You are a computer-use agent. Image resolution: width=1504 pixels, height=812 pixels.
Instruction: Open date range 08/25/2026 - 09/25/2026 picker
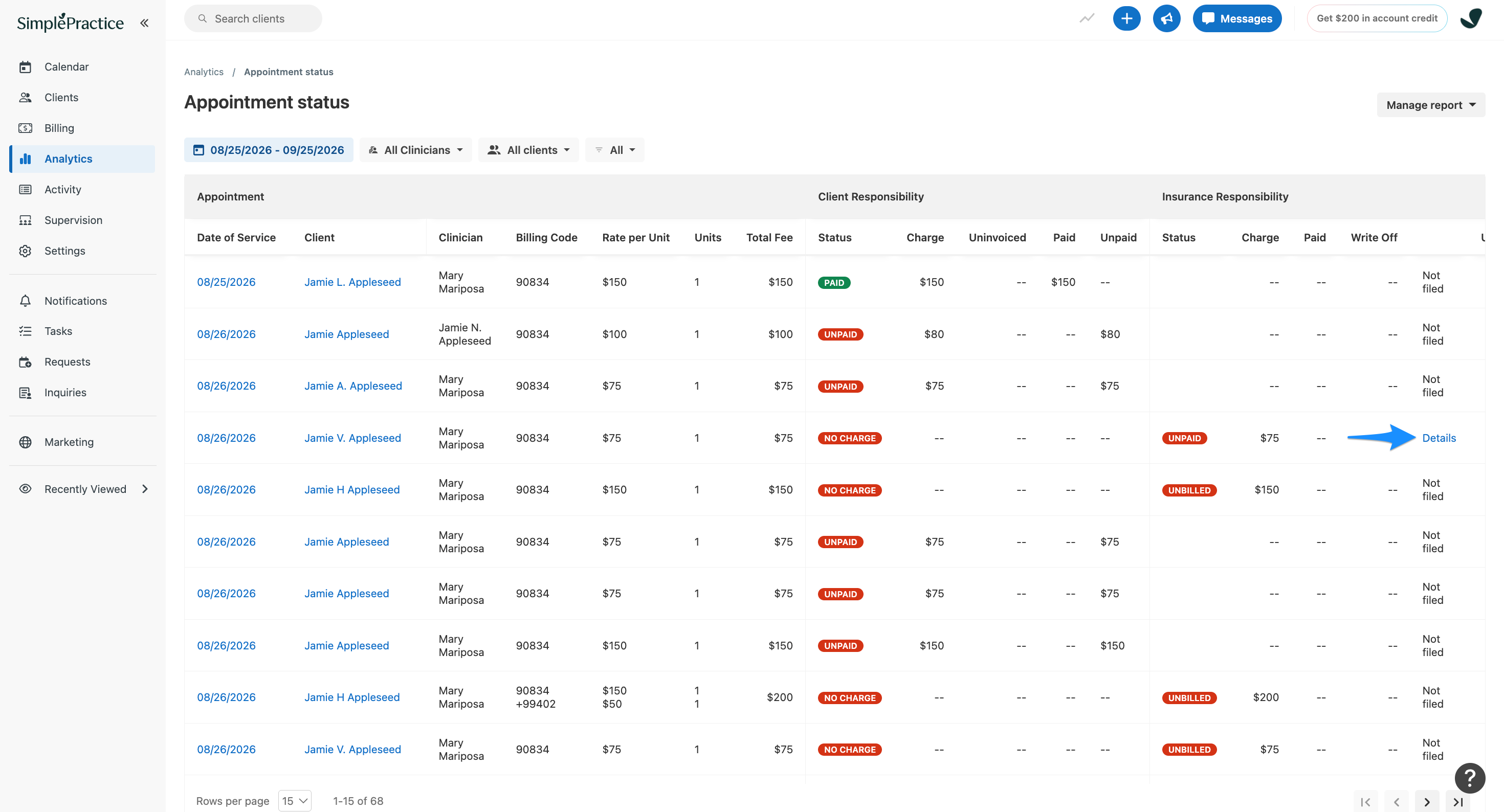pyautogui.click(x=269, y=150)
